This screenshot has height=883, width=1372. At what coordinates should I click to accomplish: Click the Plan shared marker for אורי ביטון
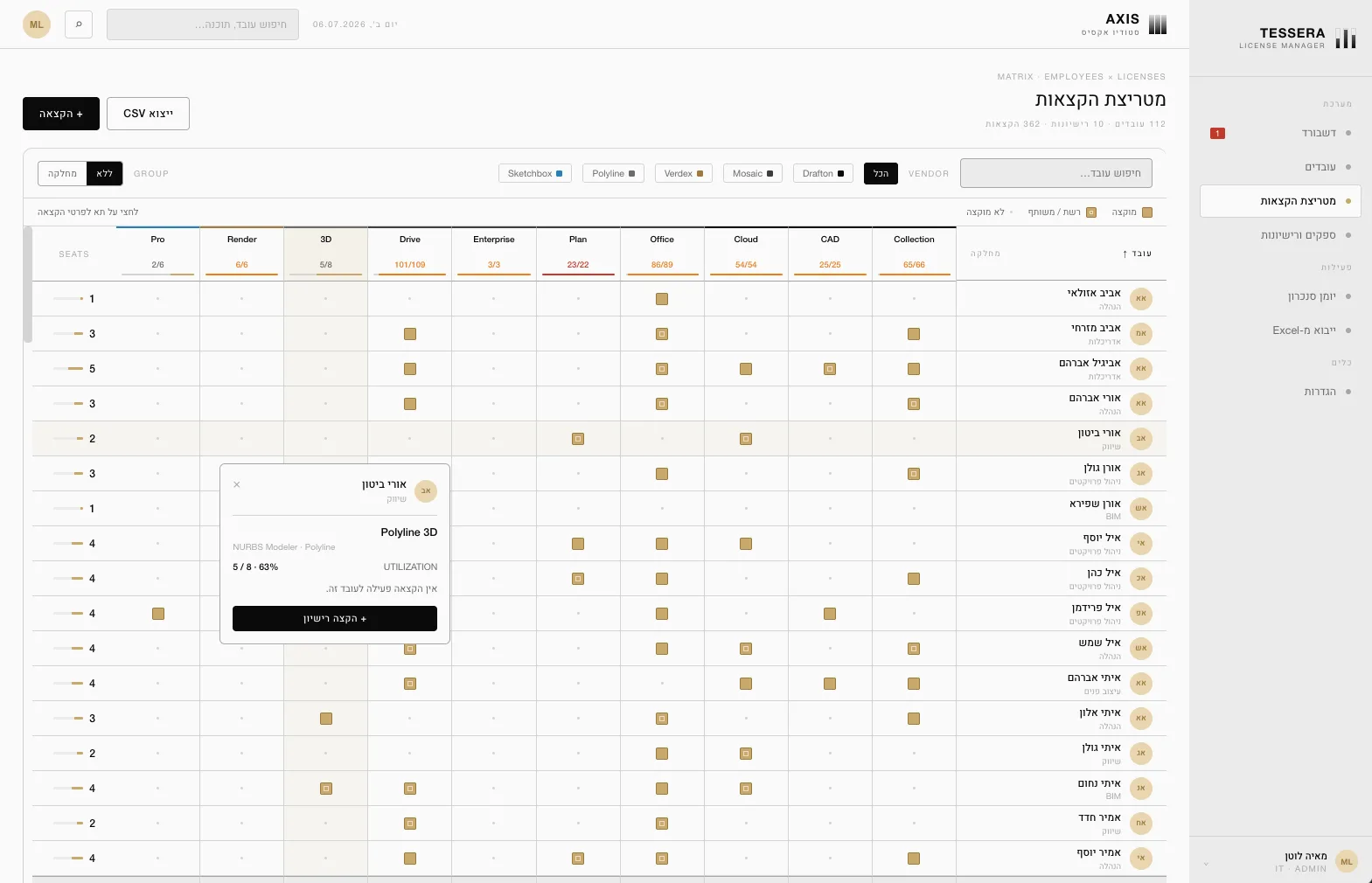(x=578, y=439)
